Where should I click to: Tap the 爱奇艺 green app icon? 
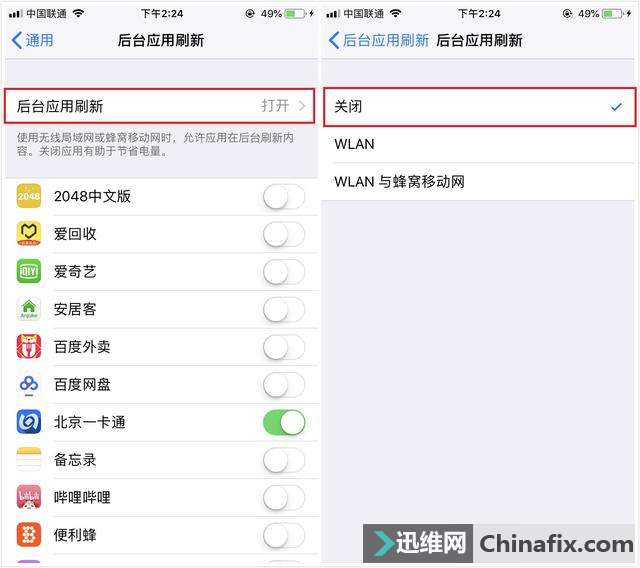29,271
